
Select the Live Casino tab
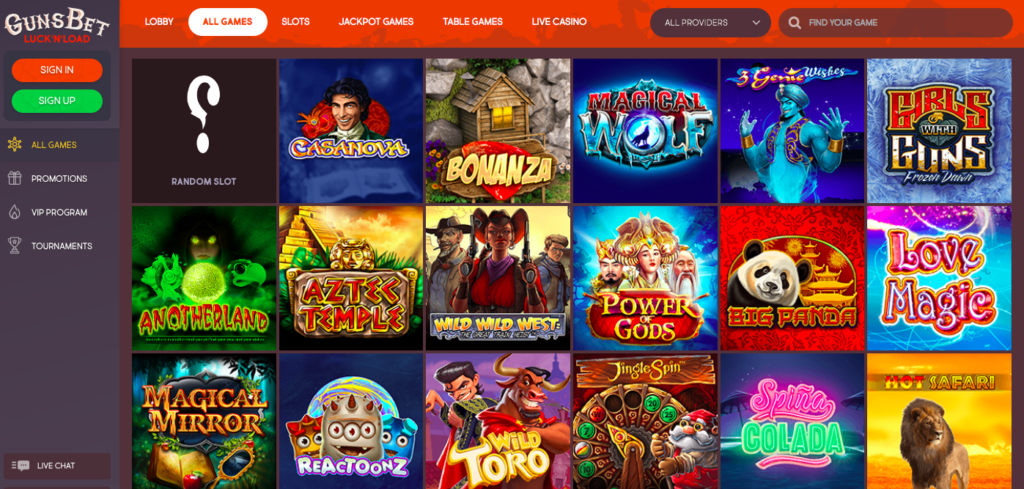[x=559, y=22]
